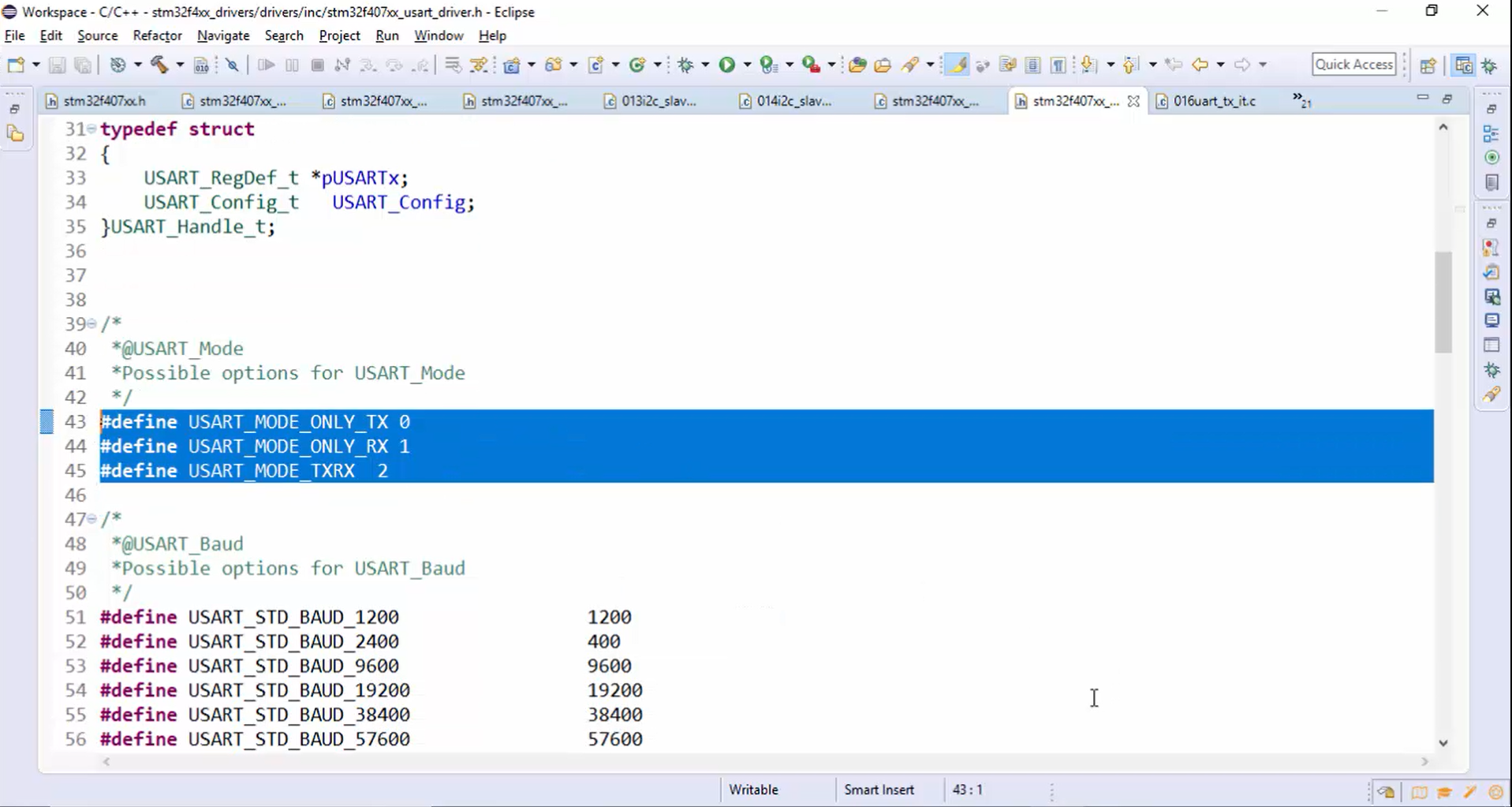
Task: Click the Run with coverage/profile icon
Action: click(x=768, y=65)
